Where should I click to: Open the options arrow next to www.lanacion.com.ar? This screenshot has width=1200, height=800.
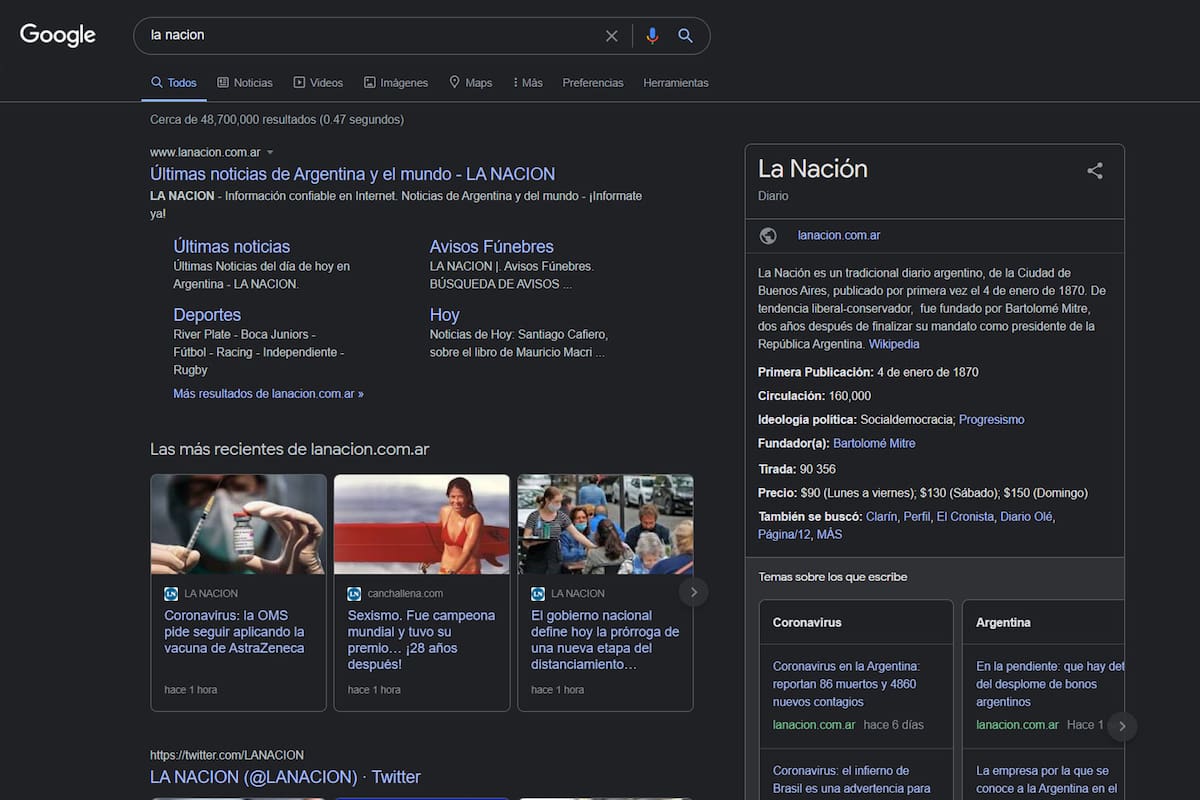pyautogui.click(x=271, y=151)
